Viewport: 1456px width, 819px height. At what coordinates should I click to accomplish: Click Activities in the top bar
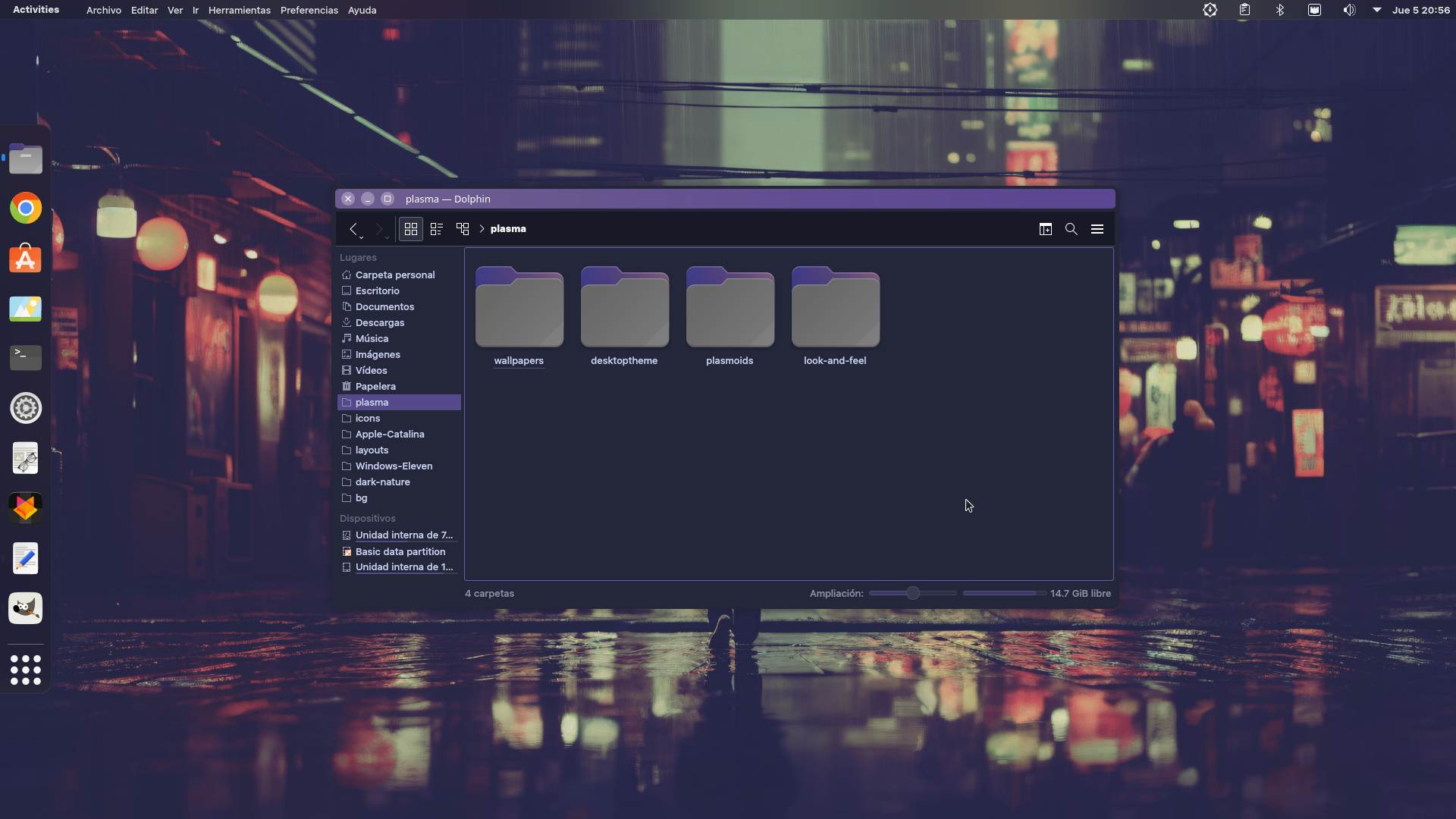coord(36,10)
